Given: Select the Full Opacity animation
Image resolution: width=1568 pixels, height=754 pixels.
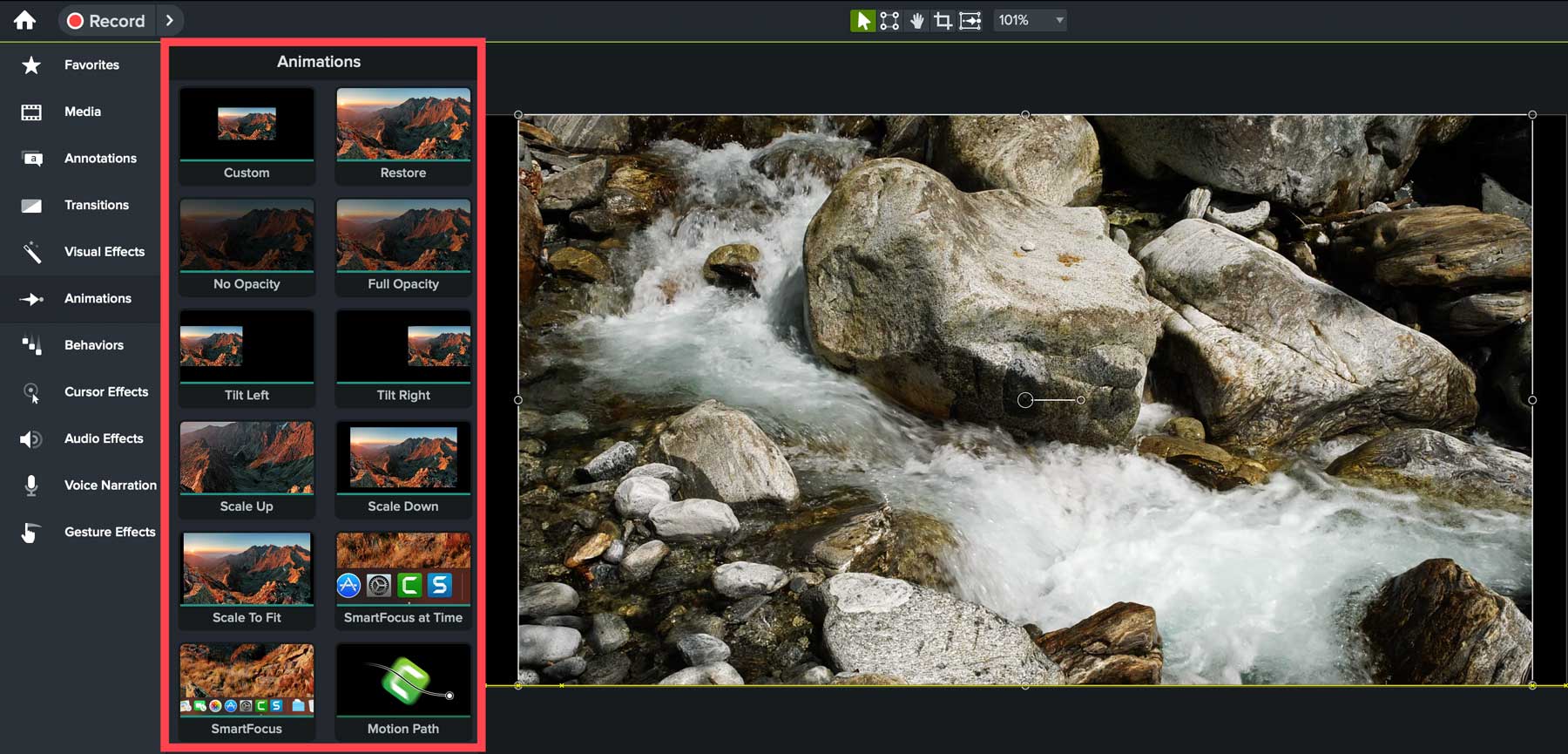Looking at the screenshot, I should pos(403,247).
